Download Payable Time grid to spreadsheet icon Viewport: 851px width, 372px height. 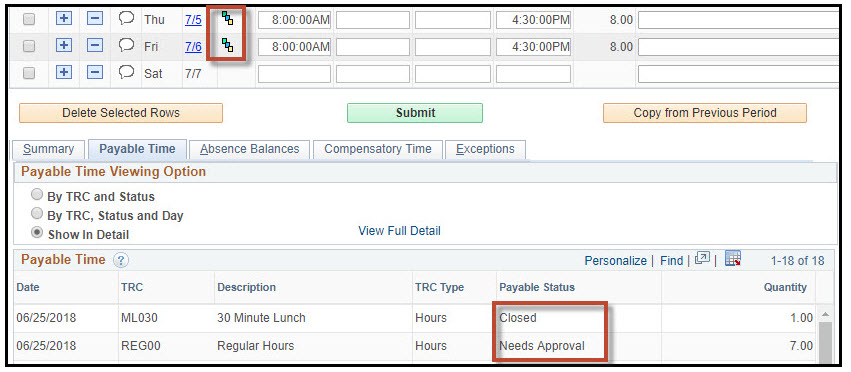pyautogui.click(x=733, y=259)
